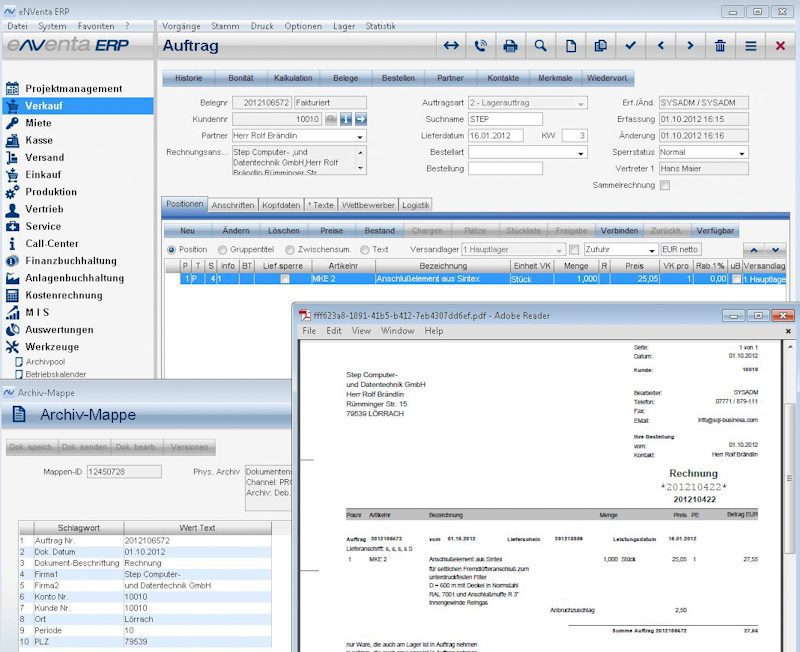Open the hamburger list menu icon
The width and height of the screenshot is (800, 652).
(x=751, y=46)
